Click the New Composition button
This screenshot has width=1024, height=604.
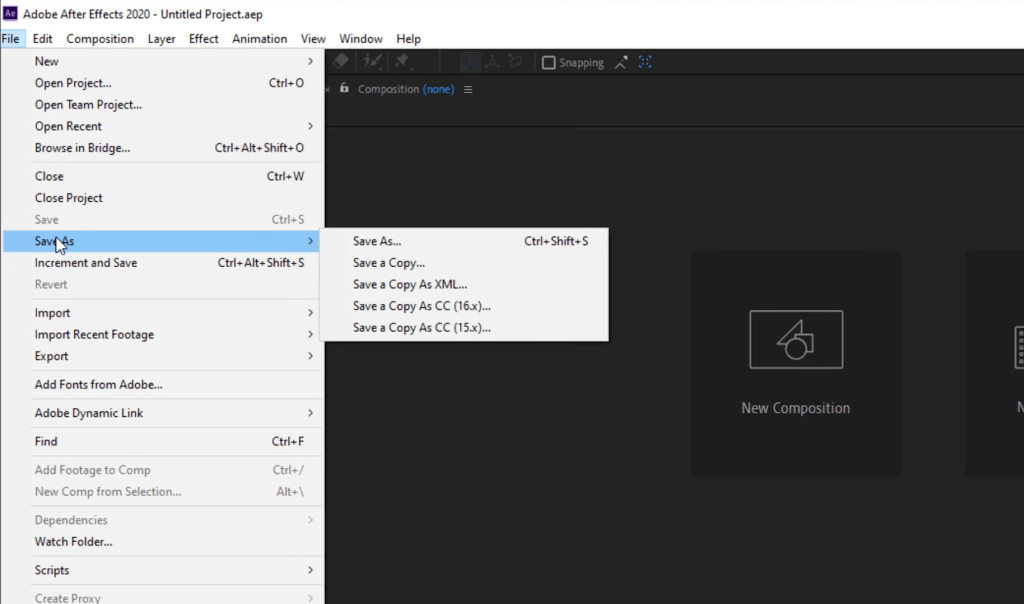pos(796,363)
